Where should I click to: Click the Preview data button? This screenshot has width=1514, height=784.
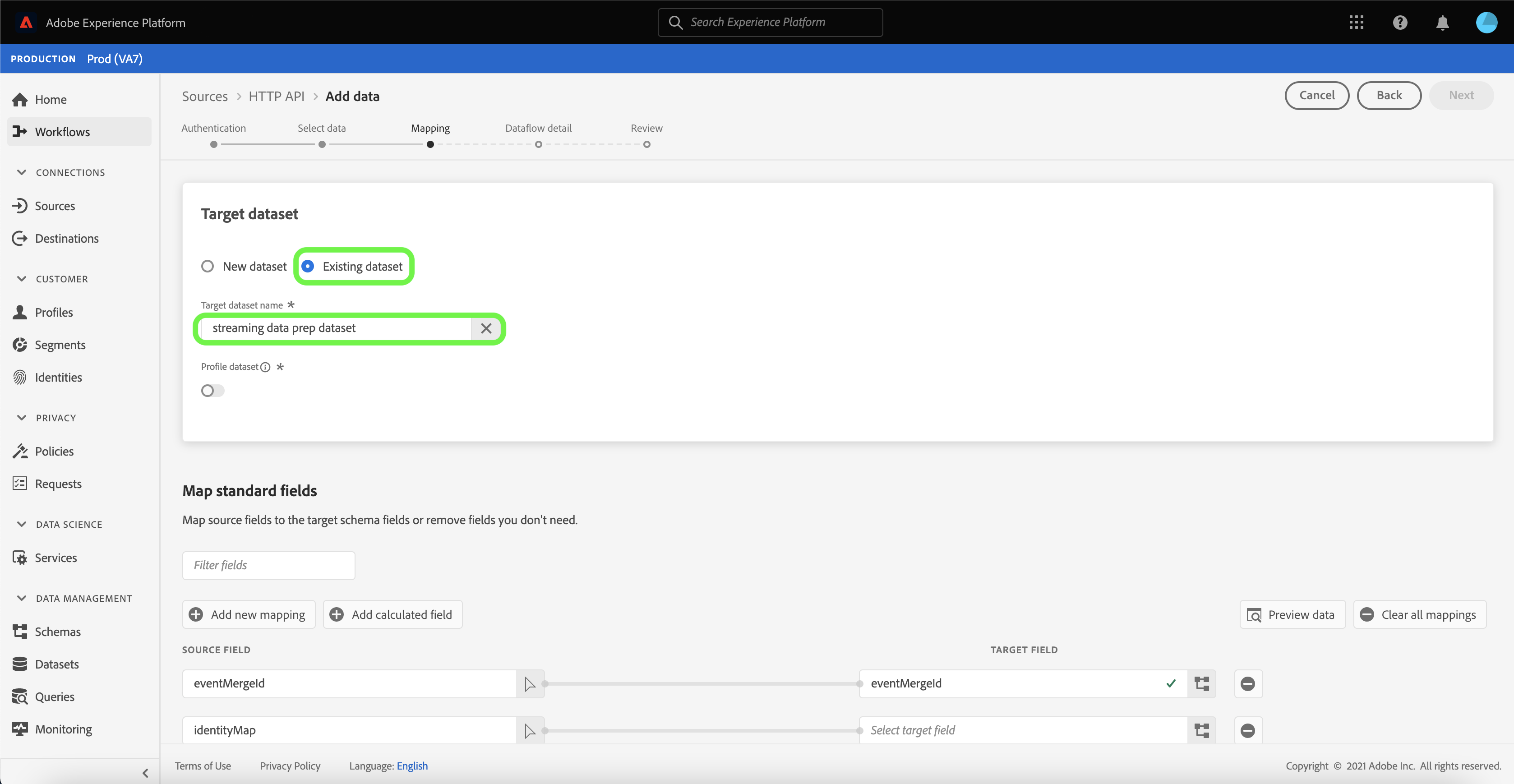click(1292, 615)
